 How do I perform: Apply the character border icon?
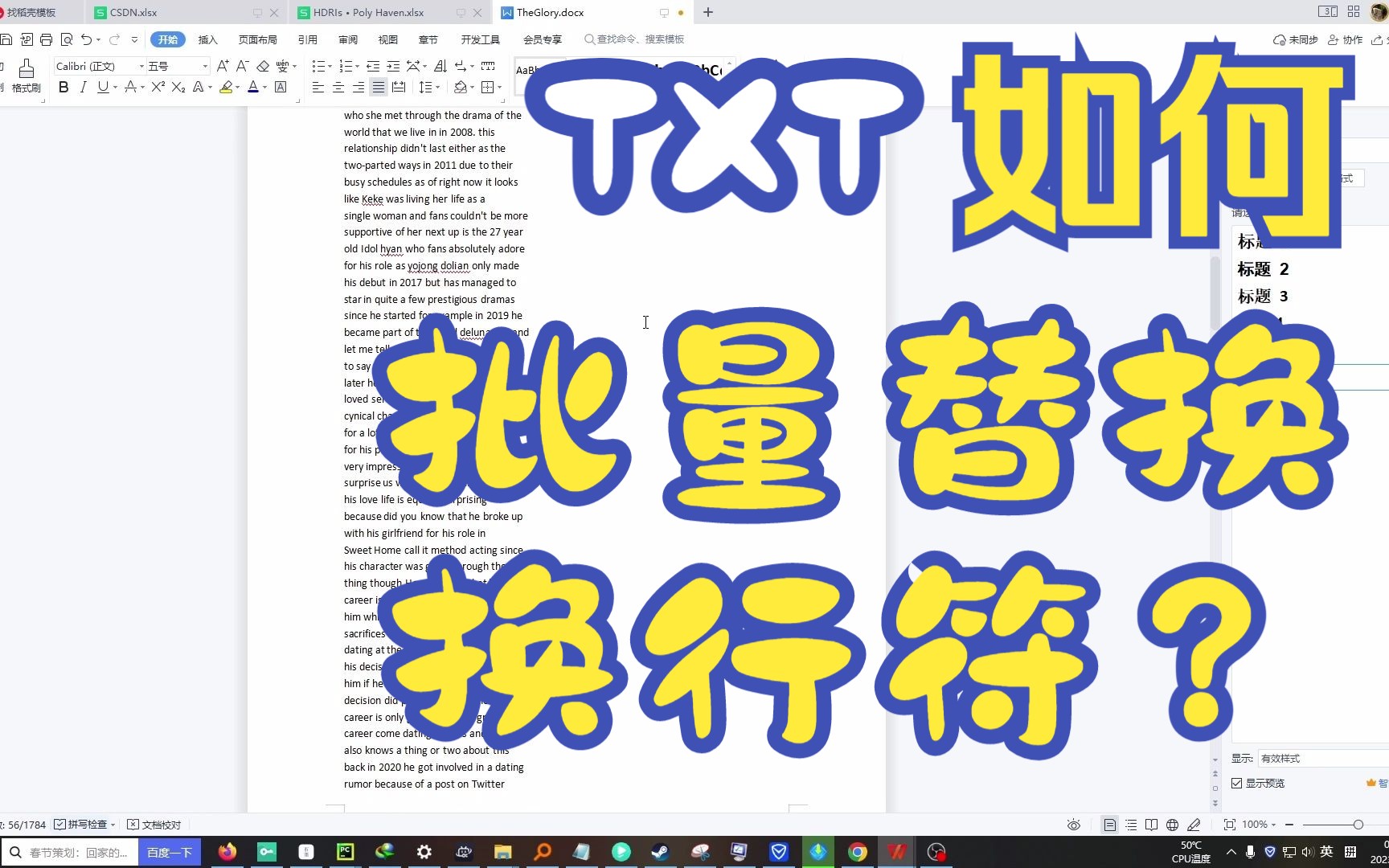pyautogui.click(x=281, y=87)
